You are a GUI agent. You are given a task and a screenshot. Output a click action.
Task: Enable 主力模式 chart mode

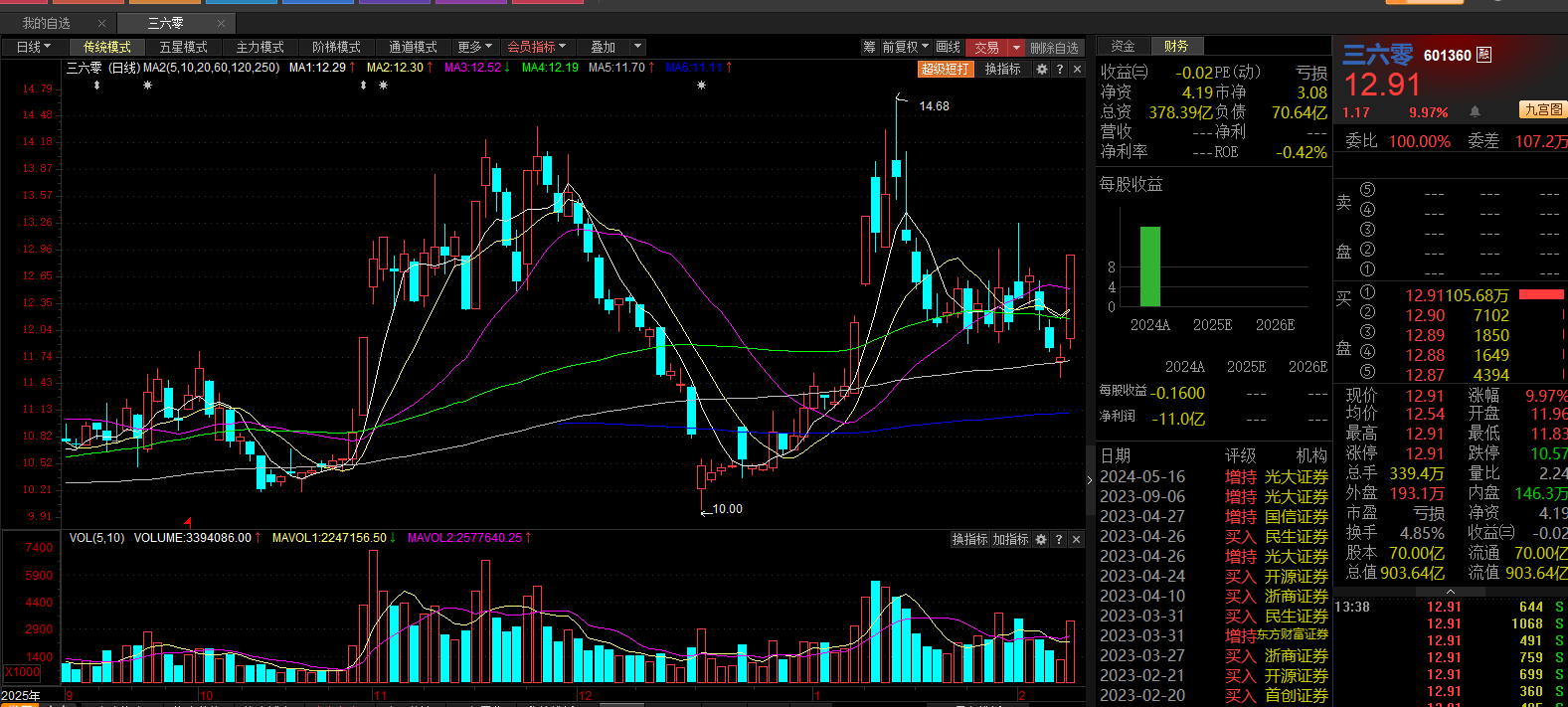point(260,47)
